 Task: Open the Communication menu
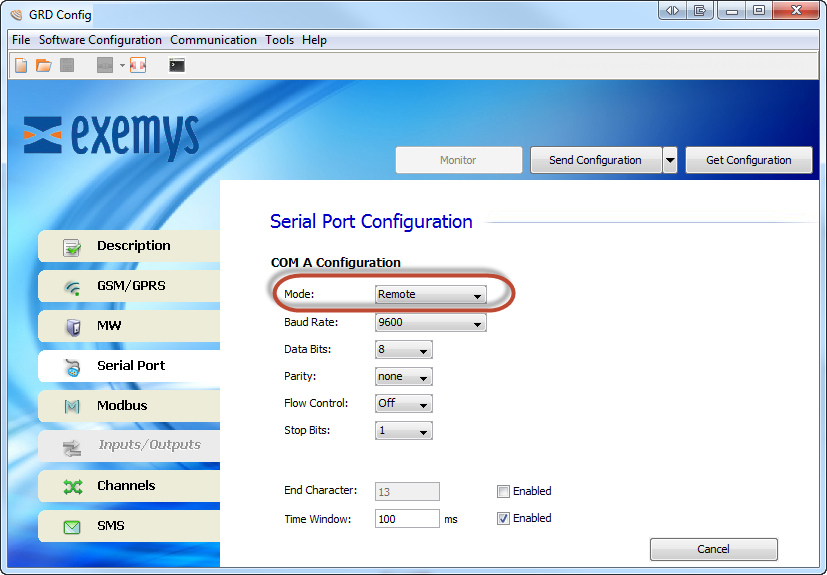[213, 40]
